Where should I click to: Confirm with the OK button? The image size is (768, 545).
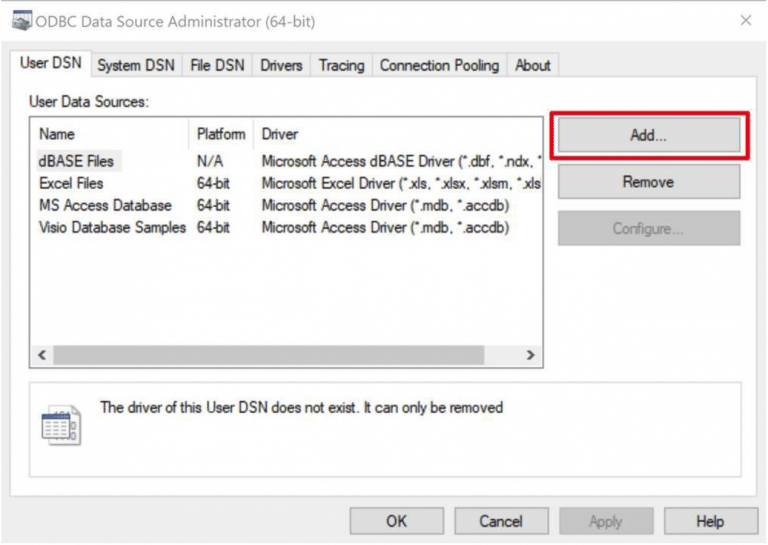(397, 521)
